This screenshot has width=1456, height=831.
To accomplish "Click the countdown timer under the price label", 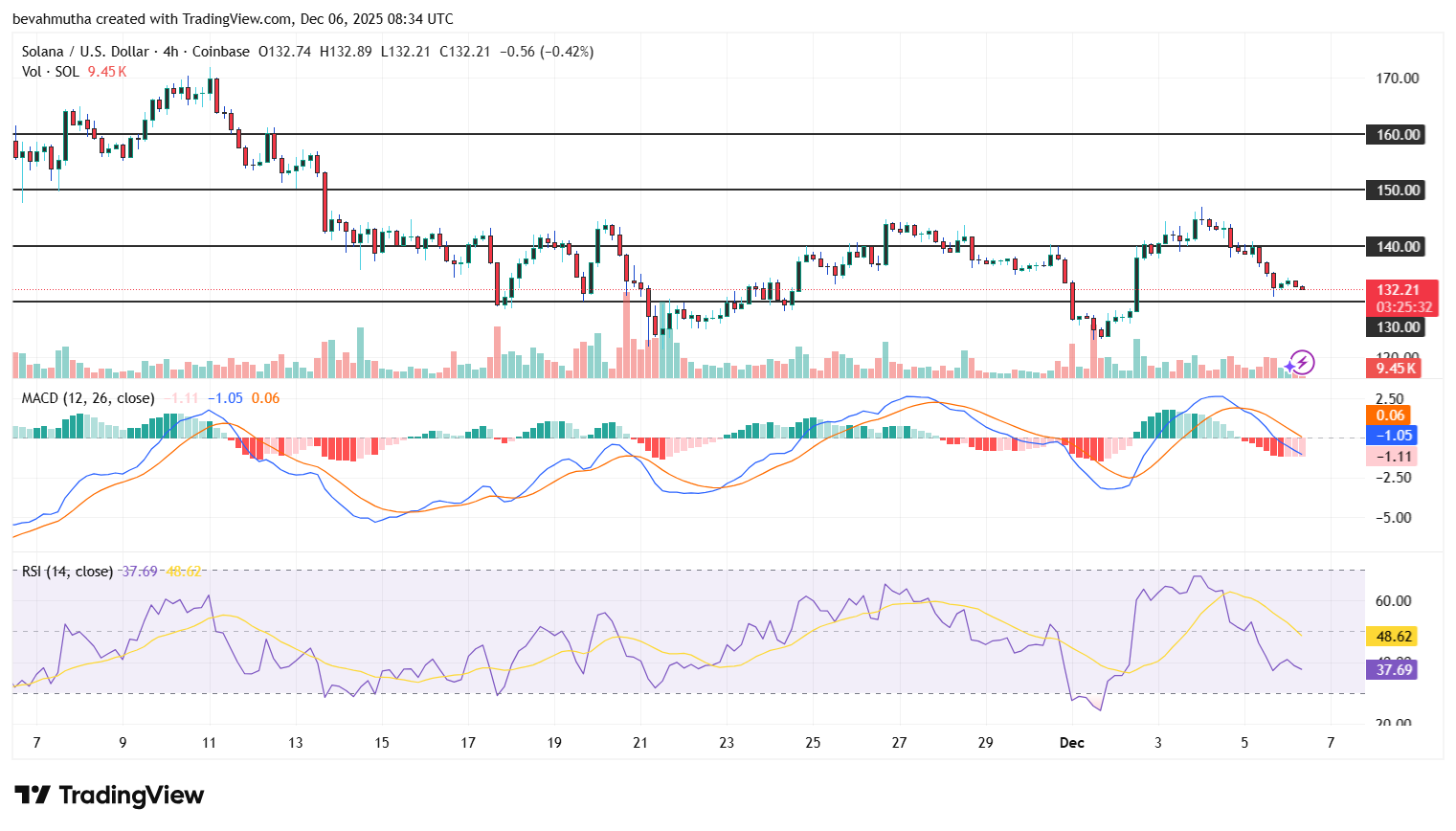I will tap(1403, 306).
